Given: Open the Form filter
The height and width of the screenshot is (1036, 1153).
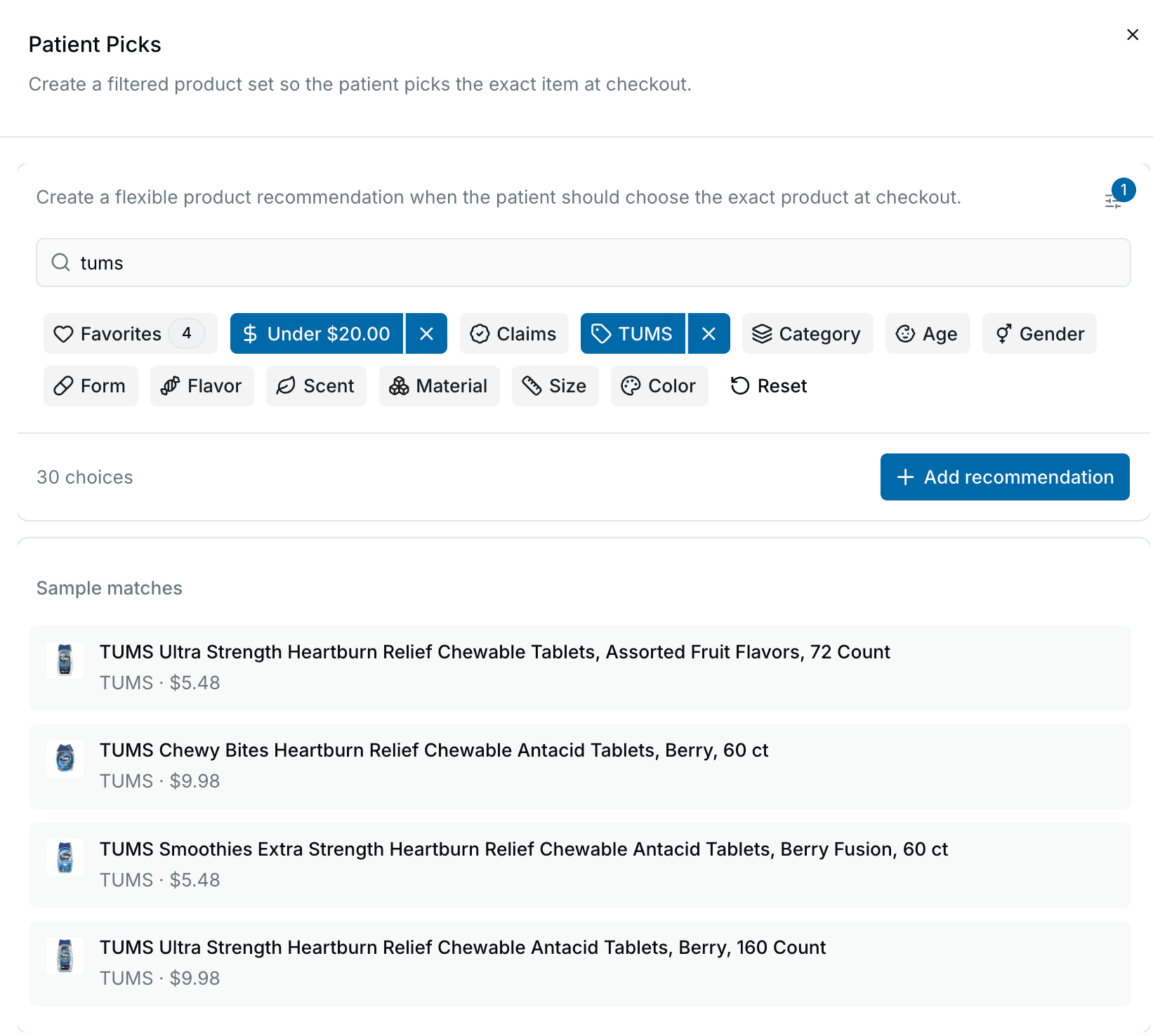Looking at the screenshot, I should point(91,386).
